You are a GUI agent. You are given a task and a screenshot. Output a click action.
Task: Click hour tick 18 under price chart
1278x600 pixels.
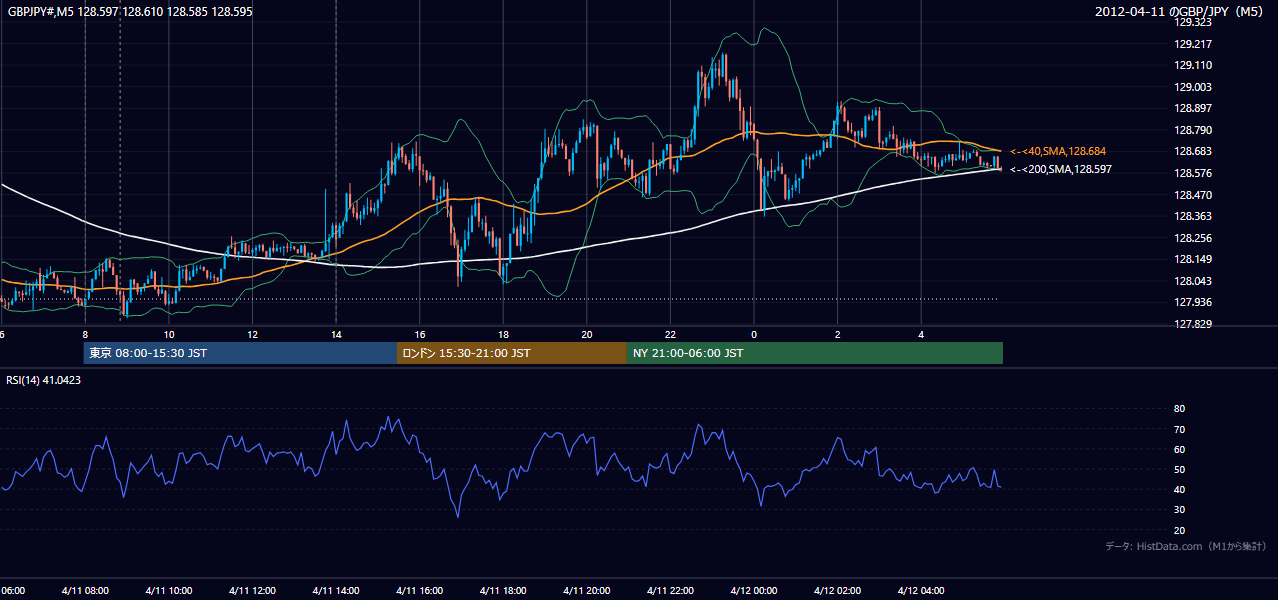[503, 334]
